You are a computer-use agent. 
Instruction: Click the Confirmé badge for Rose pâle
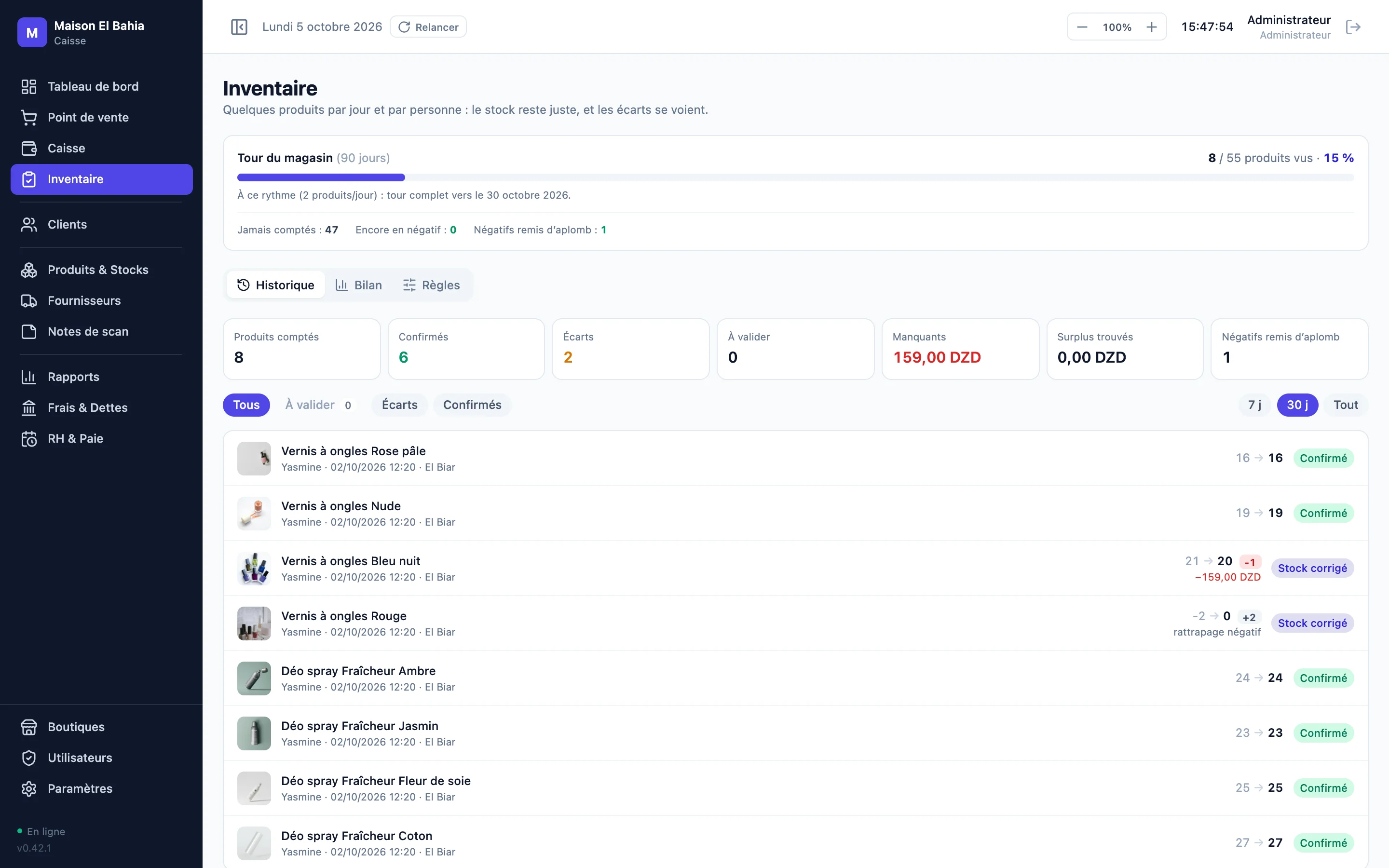1323,459
